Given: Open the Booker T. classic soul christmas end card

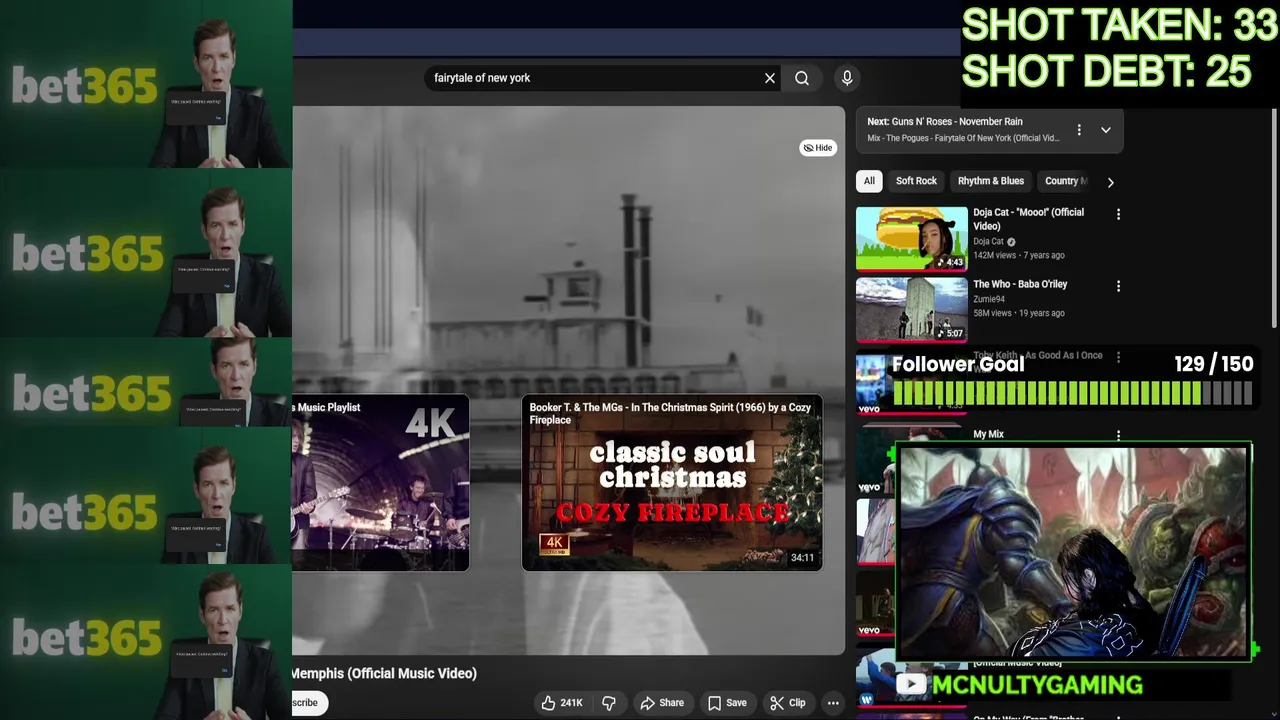Looking at the screenshot, I should tap(672, 483).
